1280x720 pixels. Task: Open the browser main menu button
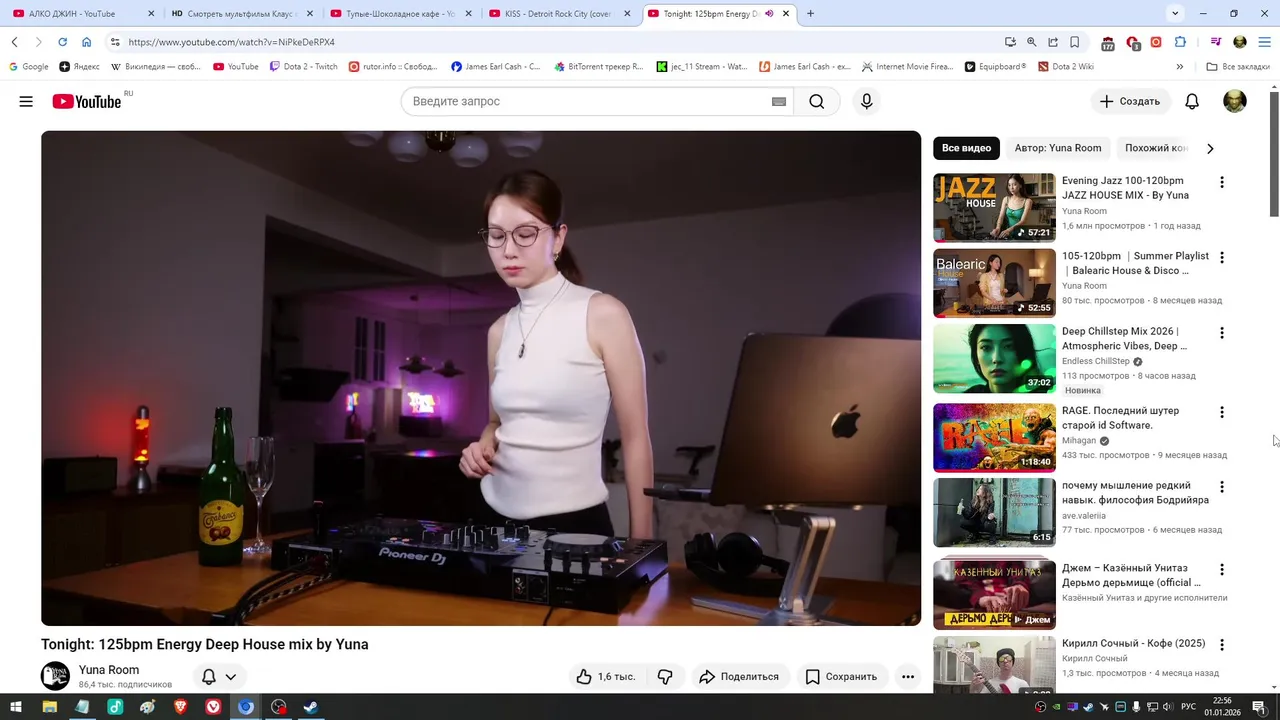tap(1264, 42)
